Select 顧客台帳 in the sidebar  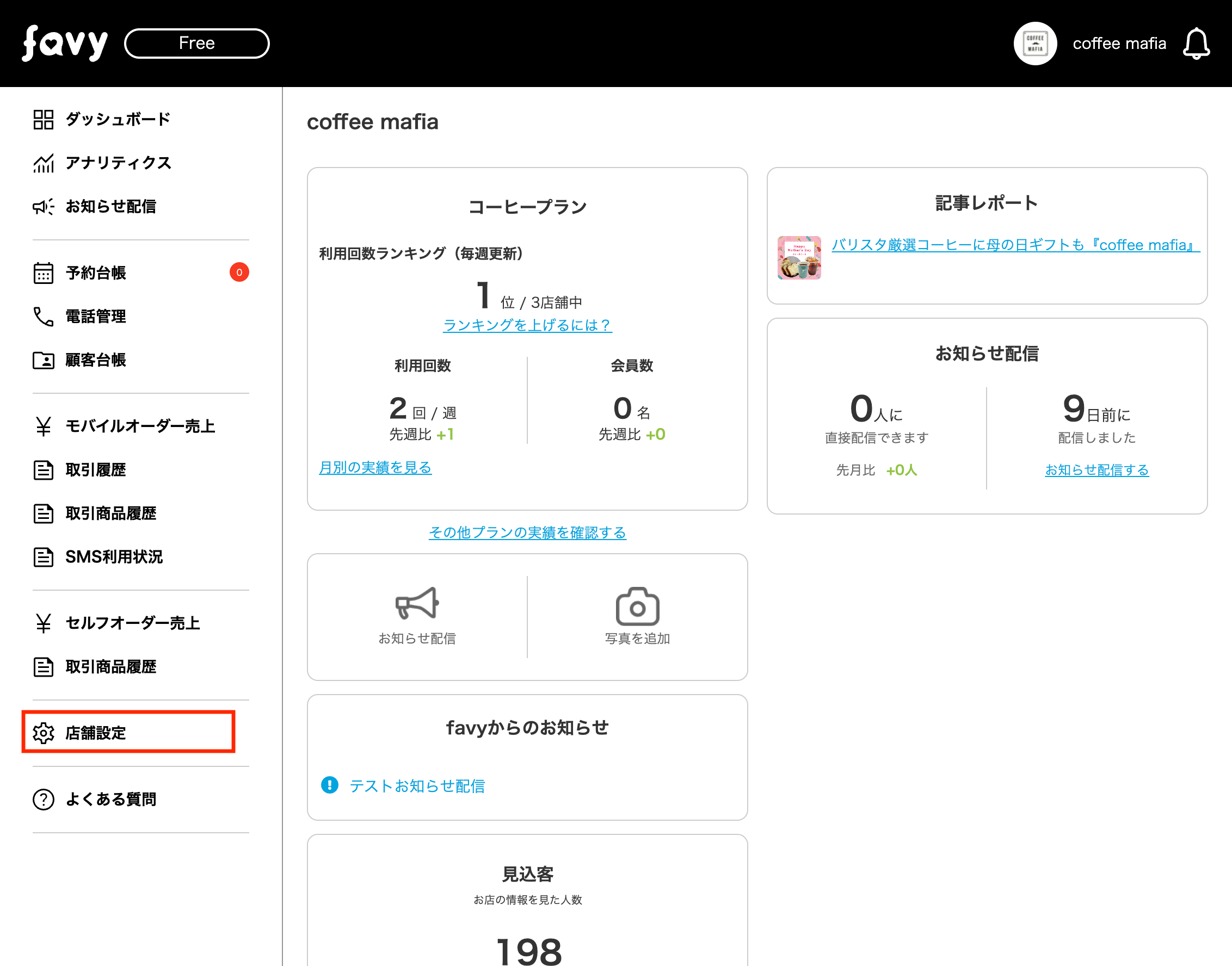[95, 360]
